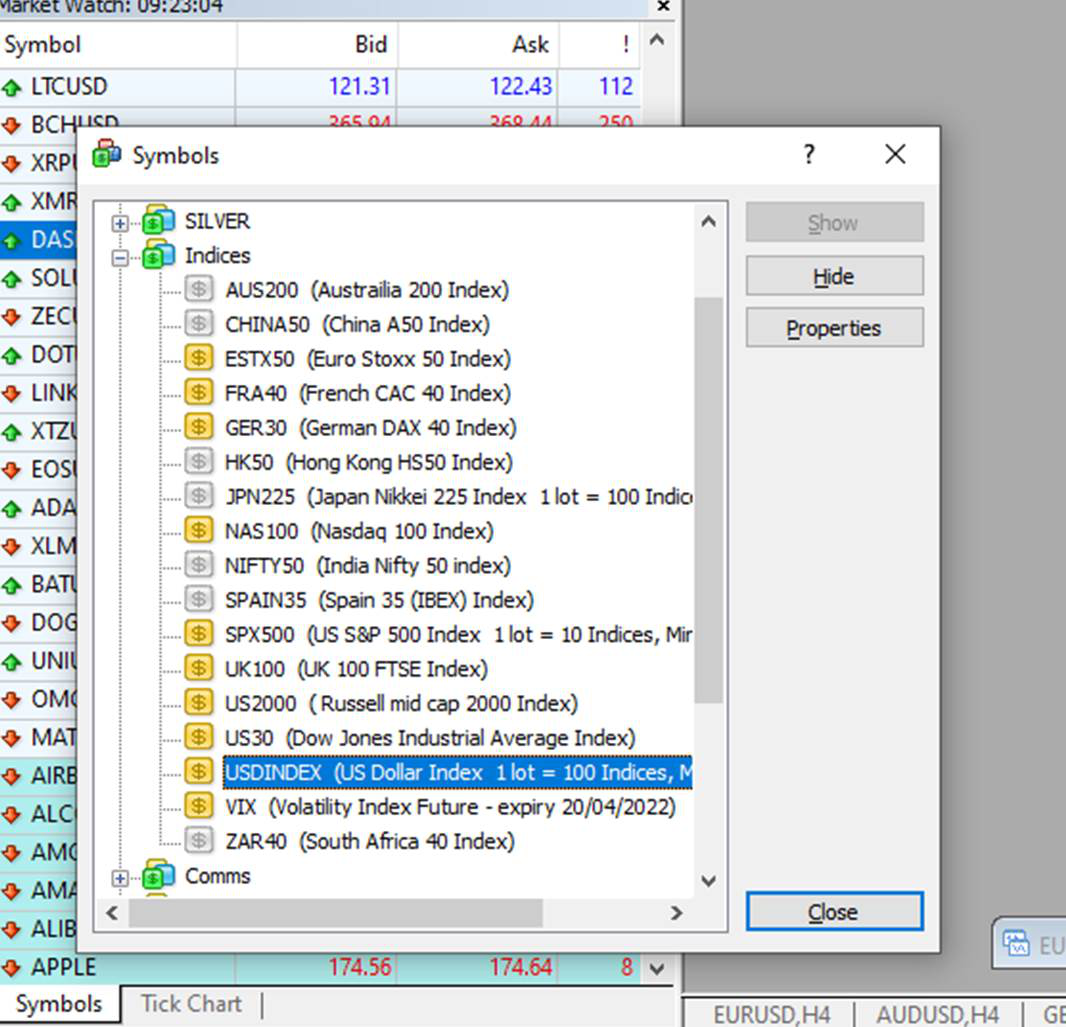Click the JPN225 grey symbol icon

click(x=199, y=496)
